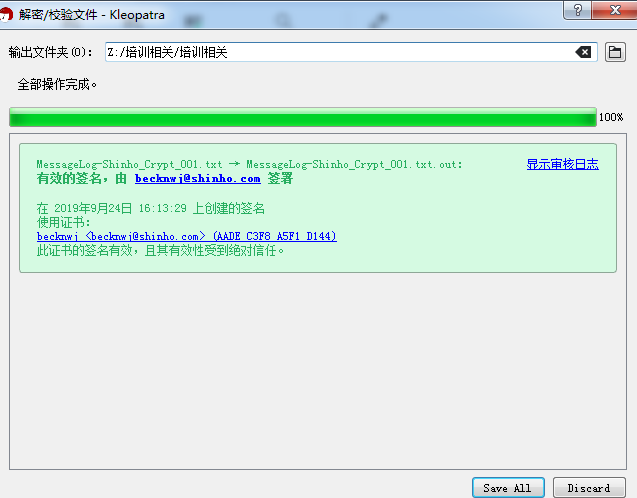Click the certificate trust statement 此证书的签名有效
This screenshot has height=498, width=637.
pyautogui.click(x=161, y=250)
